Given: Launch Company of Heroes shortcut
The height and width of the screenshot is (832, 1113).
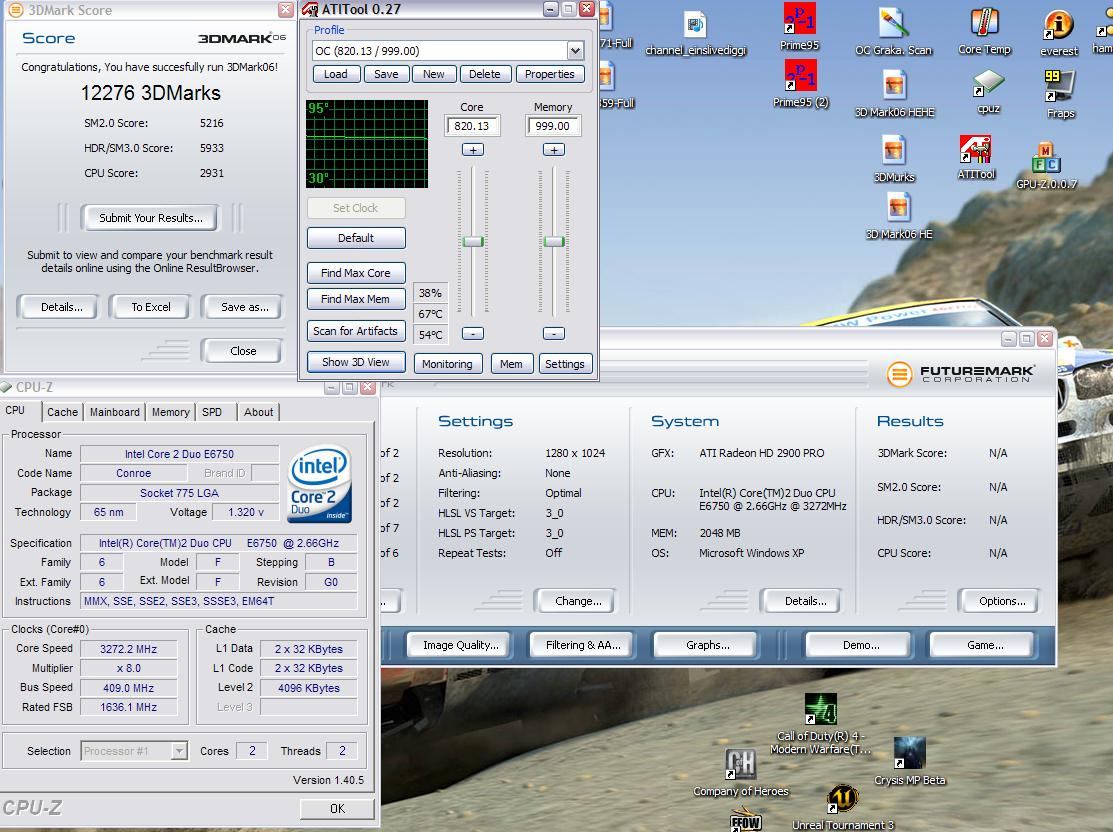Looking at the screenshot, I should (741, 766).
